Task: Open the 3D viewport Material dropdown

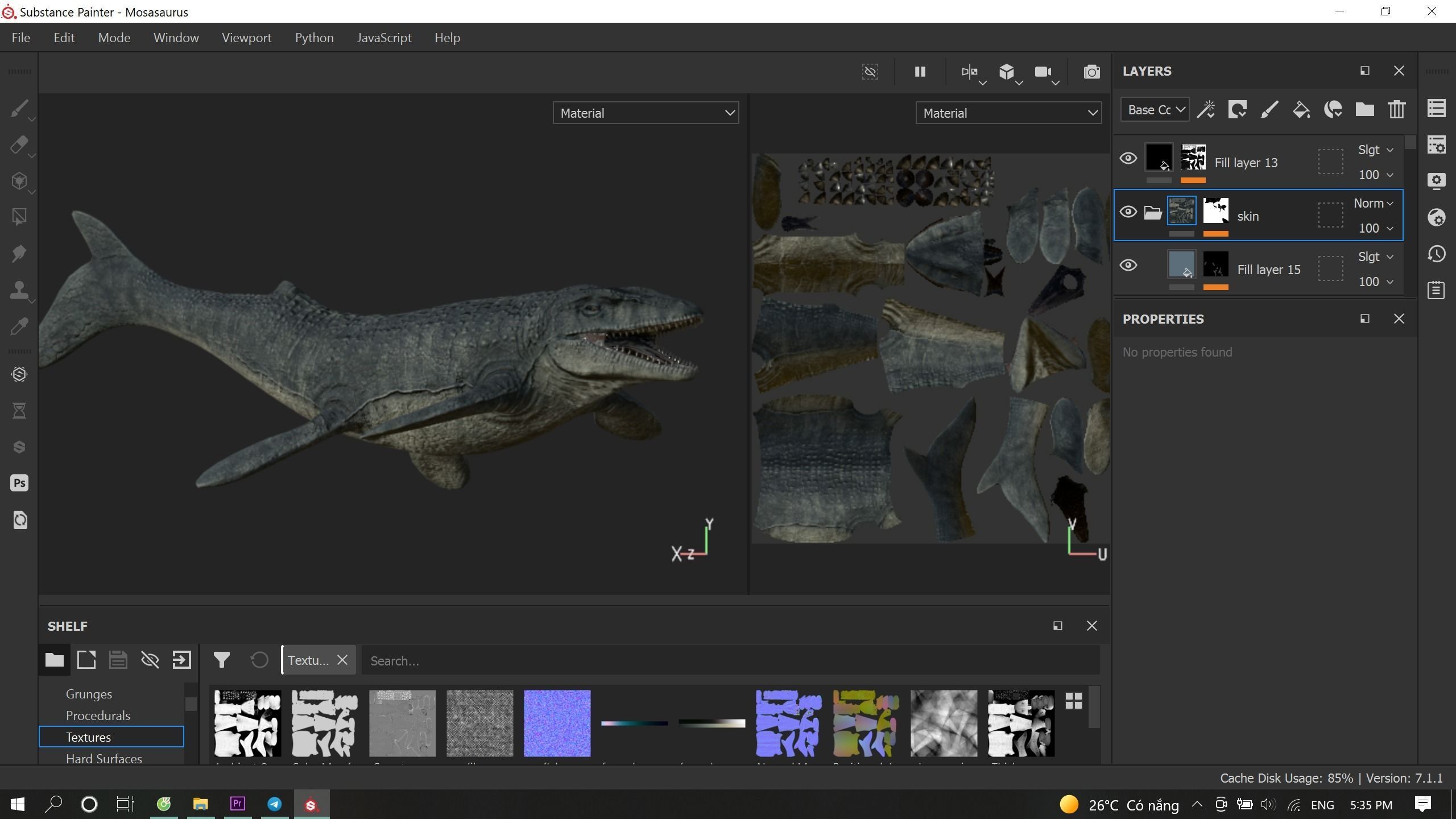Action: point(646,113)
